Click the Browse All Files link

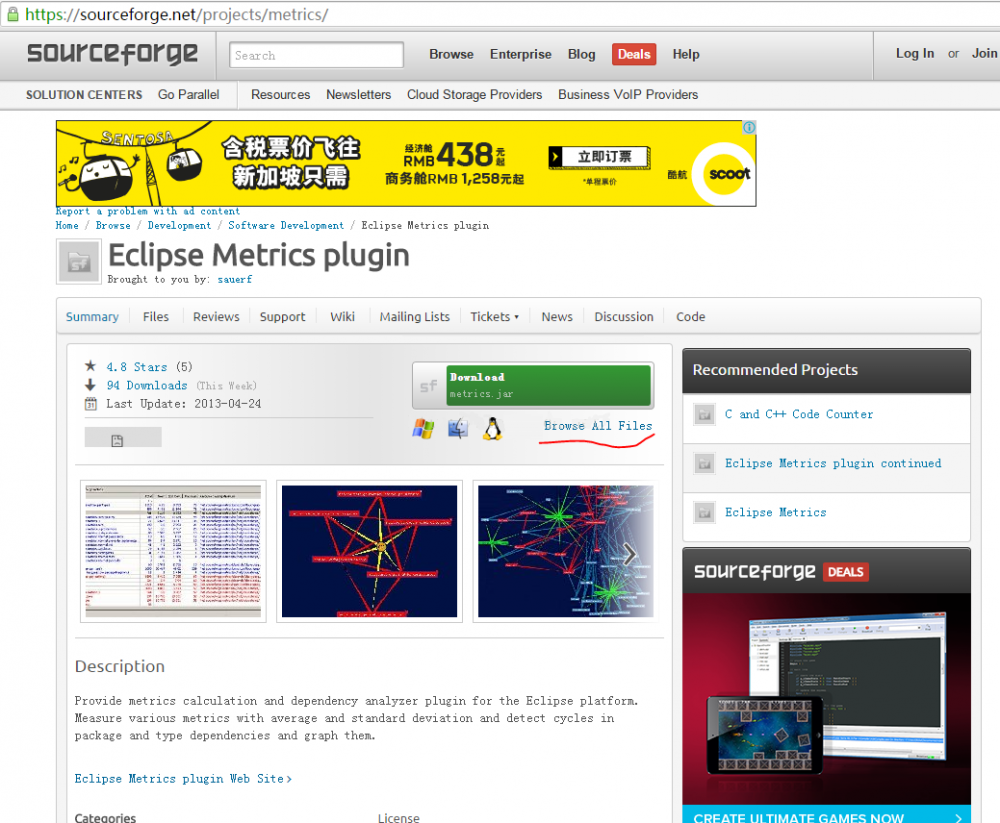(598, 426)
